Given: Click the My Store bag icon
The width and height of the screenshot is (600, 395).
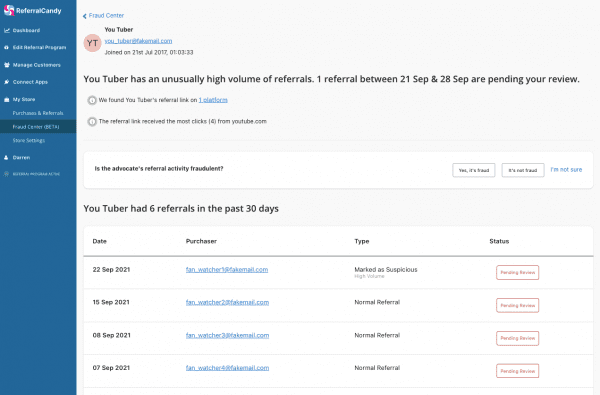Looking at the screenshot, I should pos(7,99).
